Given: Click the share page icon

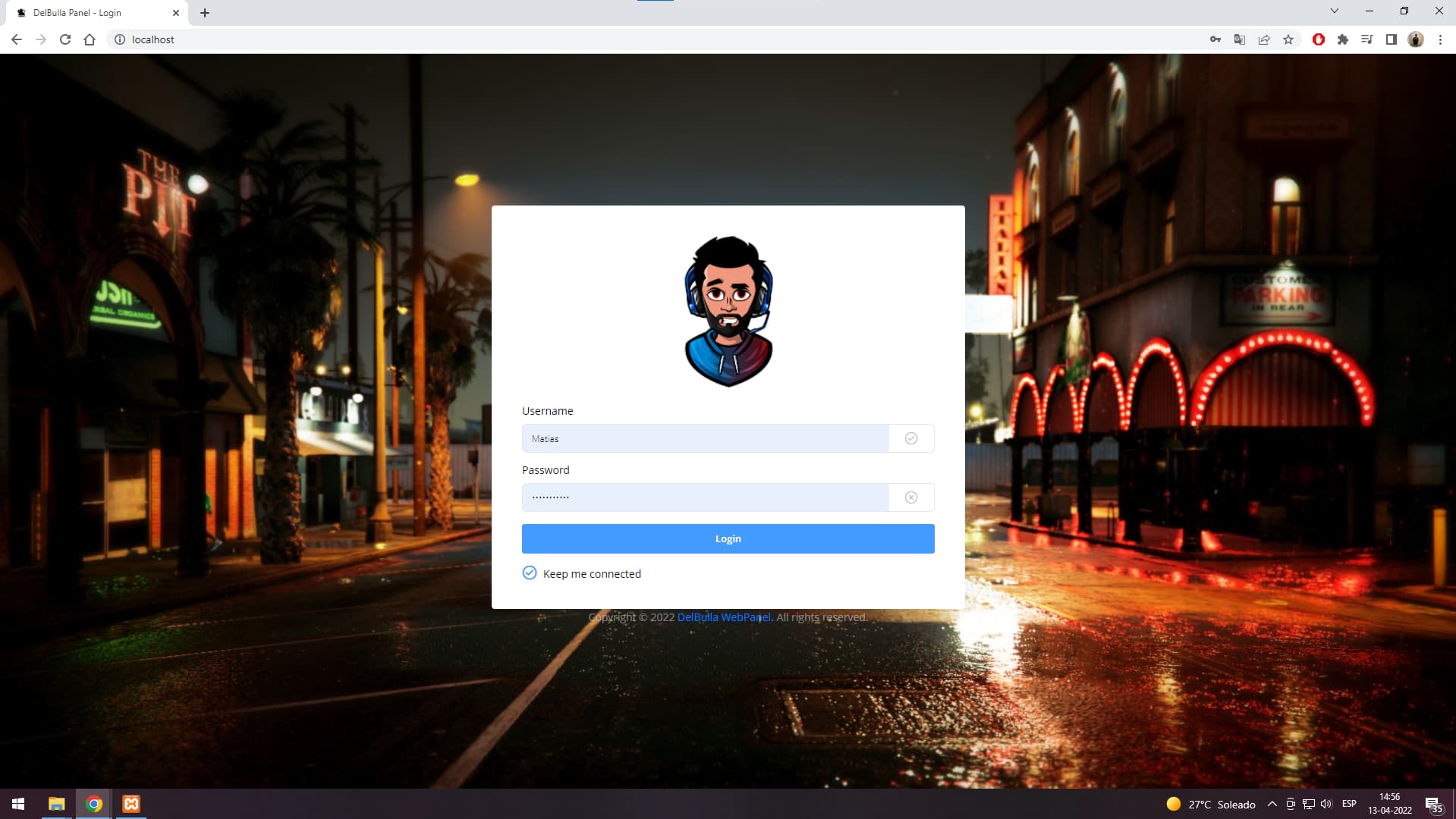Looking at the screenshot, I should [x=1264, y=39].
